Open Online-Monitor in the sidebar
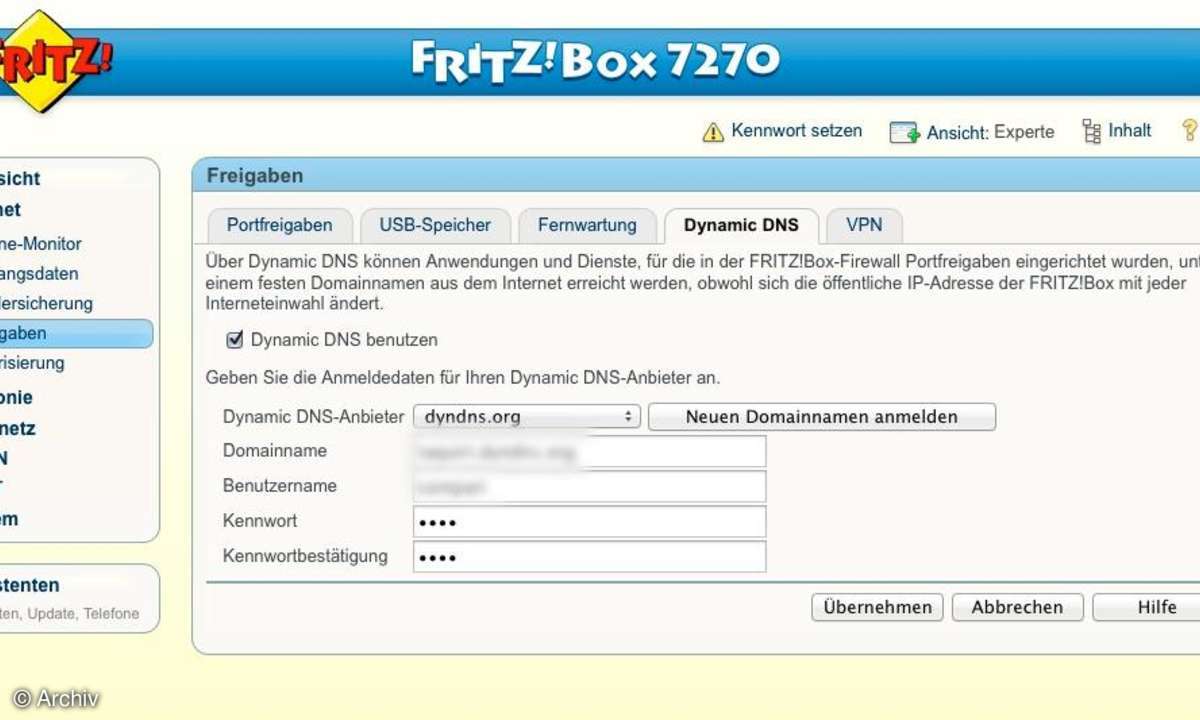Viewport: 1200px width, 720px height. 41,243
